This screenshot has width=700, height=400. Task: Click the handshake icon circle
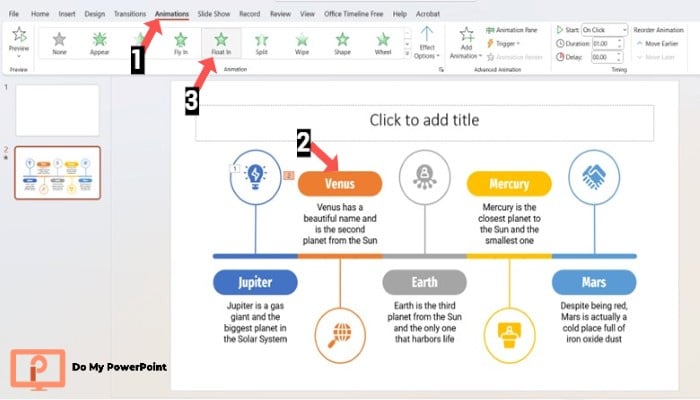pyautogui.click(x=594, y=177)
